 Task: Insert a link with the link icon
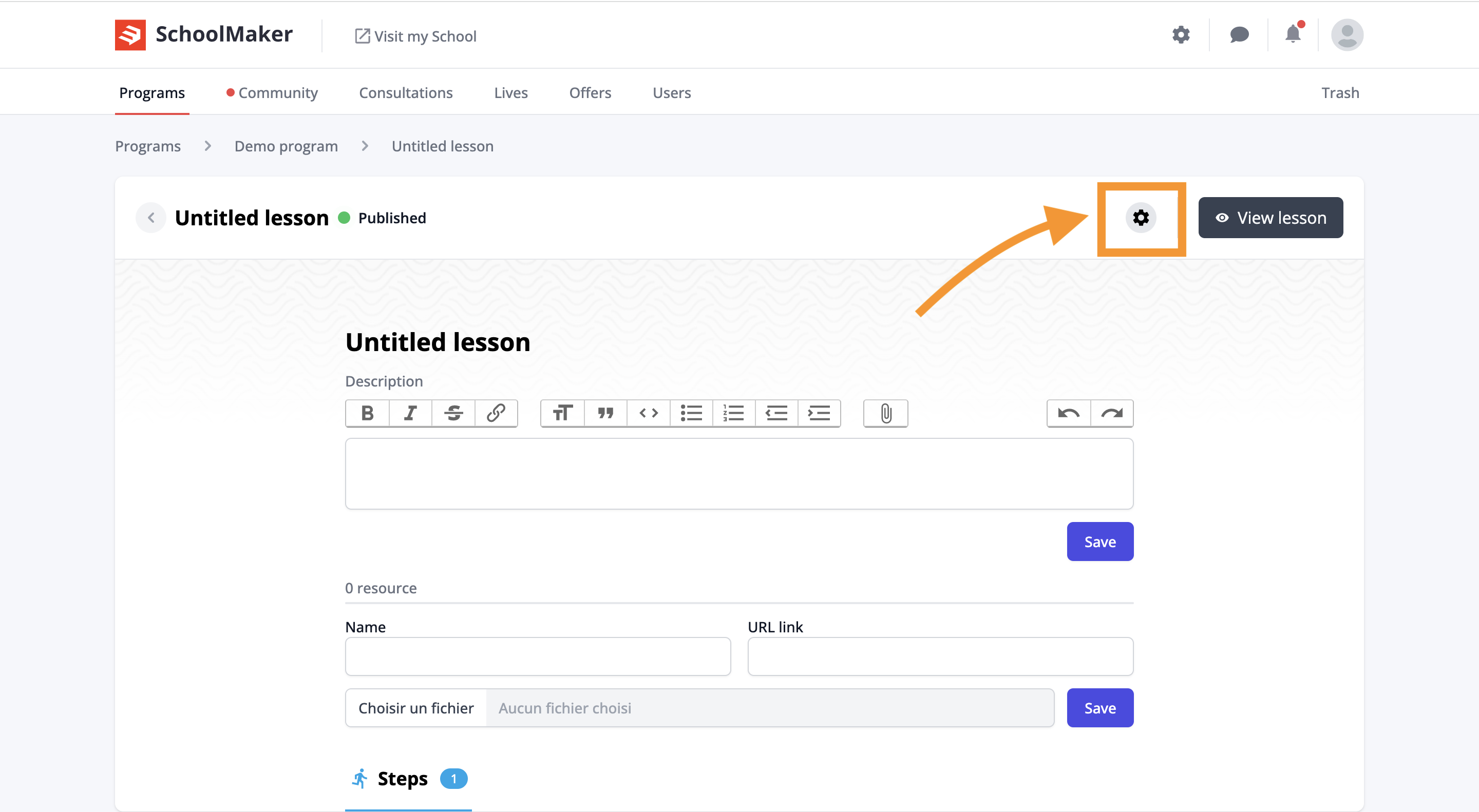496,413
